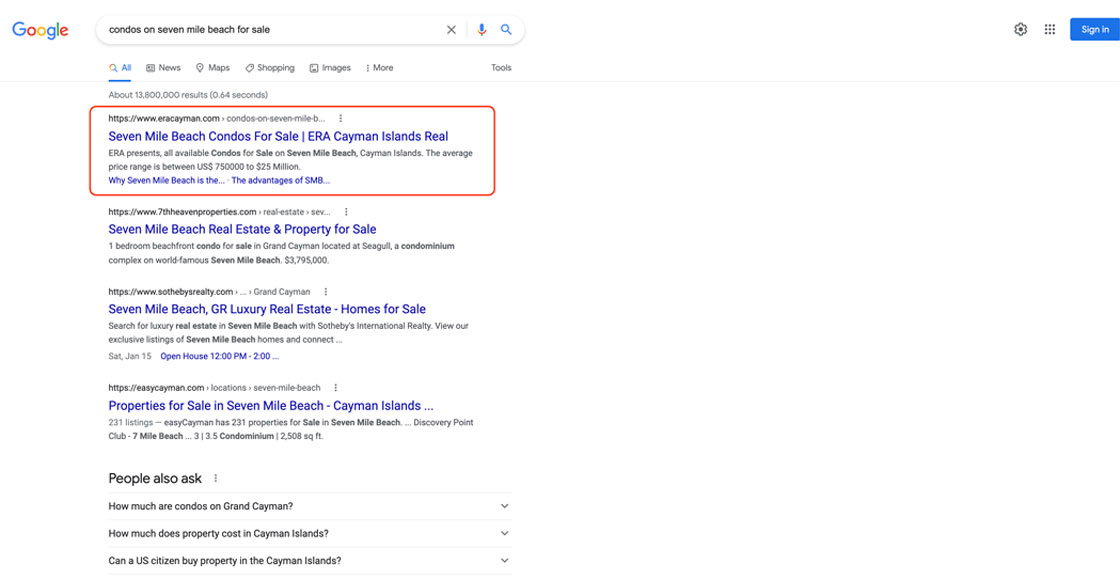The image size is (1120, 580).
Task: Open Open House 12:00 PM - 2:00 link
Action: (219, 356)
